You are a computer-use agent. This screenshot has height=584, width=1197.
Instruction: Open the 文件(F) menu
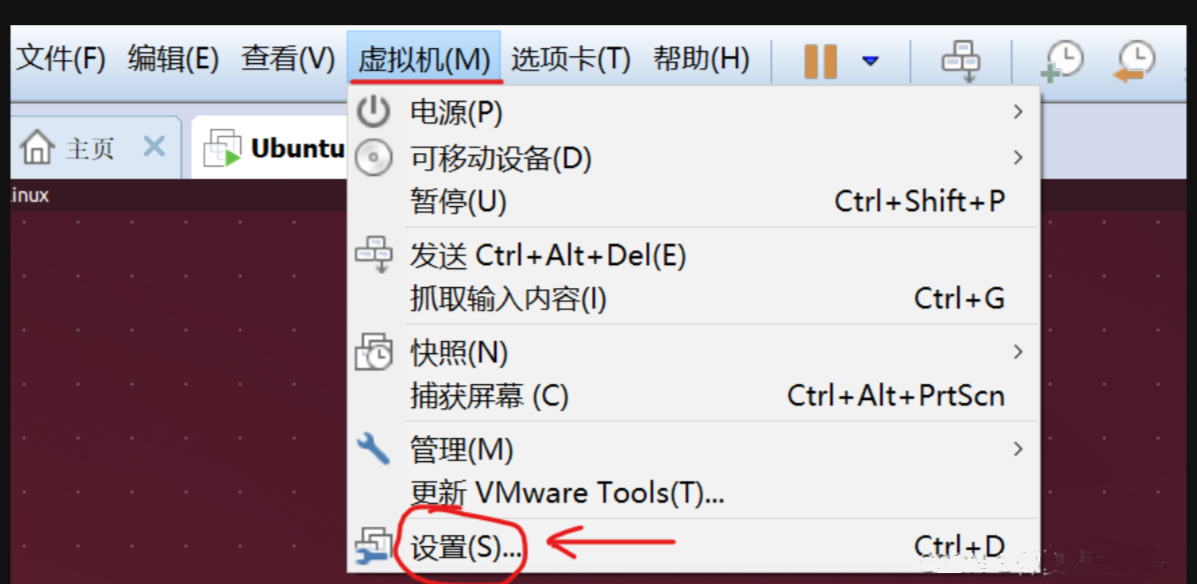coord(60,60)
